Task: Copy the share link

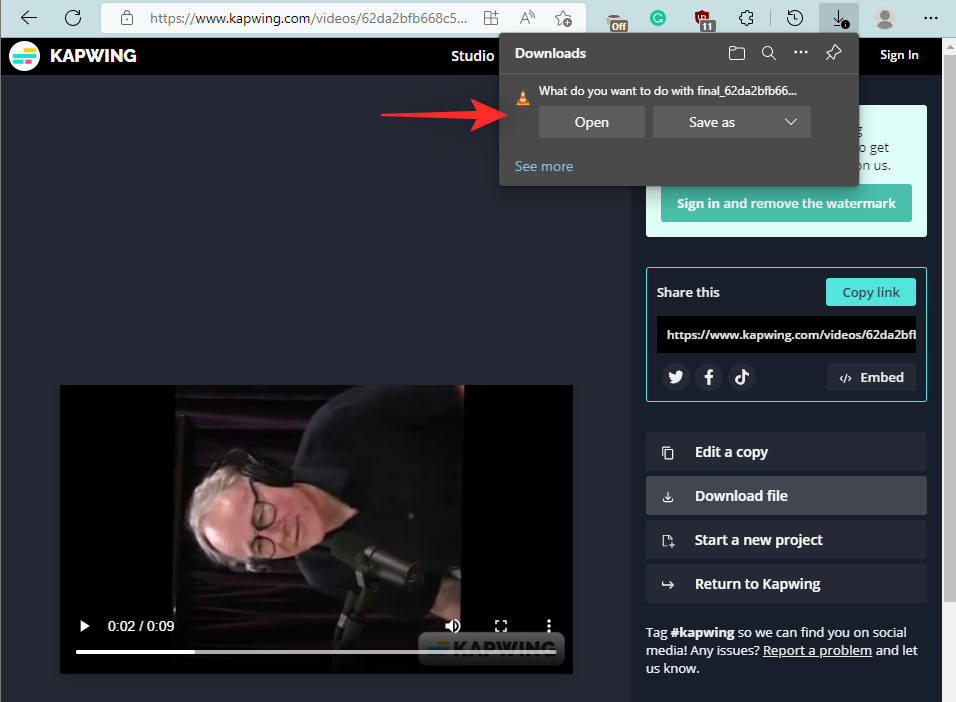Action: coord(871,292)
